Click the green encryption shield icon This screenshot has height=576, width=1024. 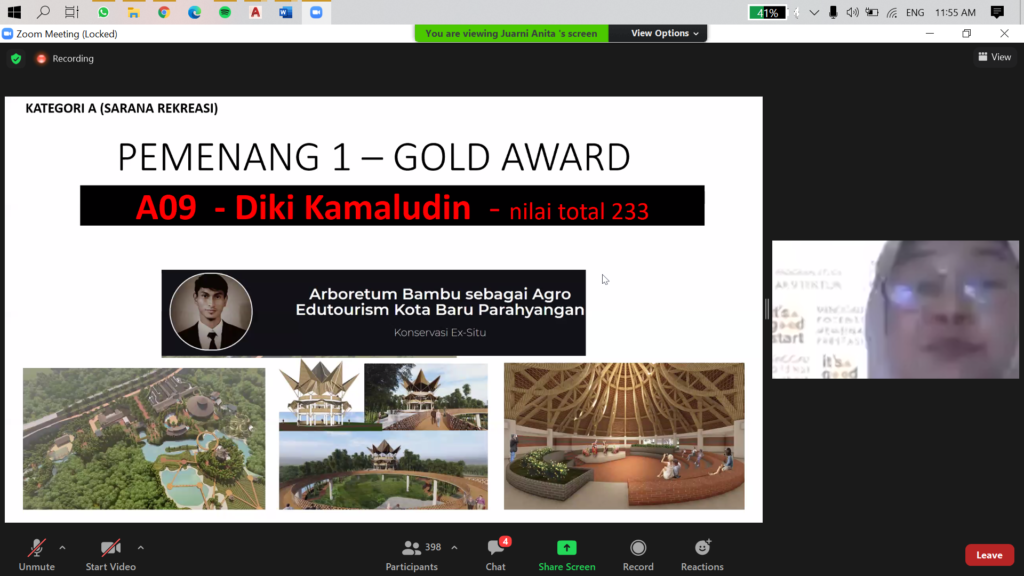16,59
